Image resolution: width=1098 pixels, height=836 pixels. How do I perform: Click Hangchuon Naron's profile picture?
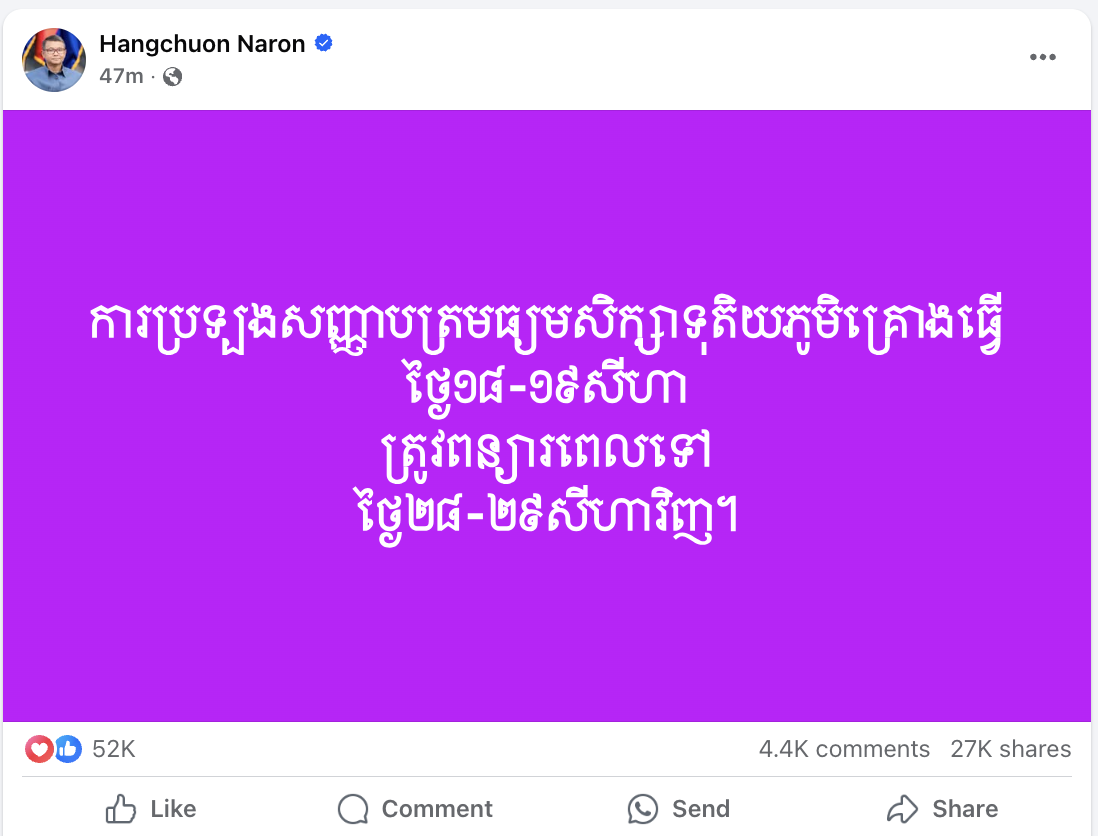[x=54, y=60]
